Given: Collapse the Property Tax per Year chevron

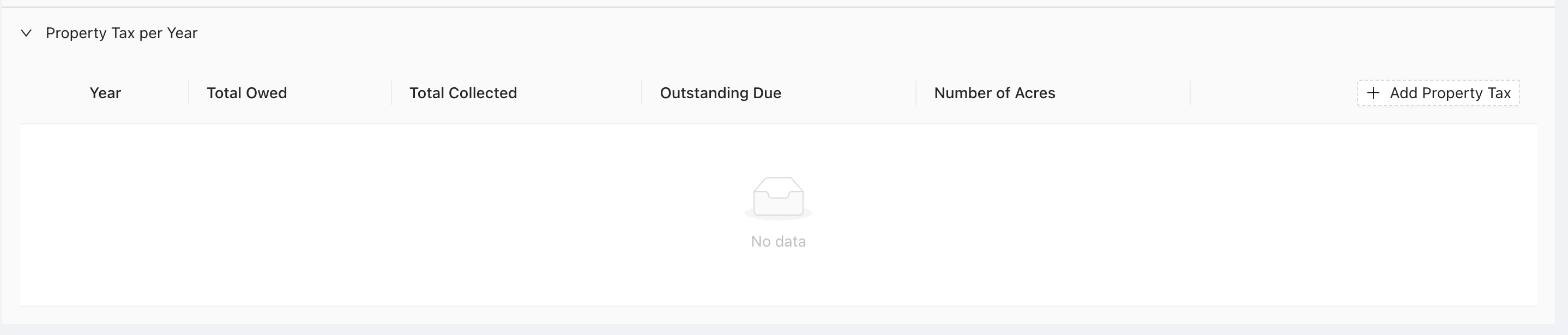Looking at the screenshot, I should 26,33.
